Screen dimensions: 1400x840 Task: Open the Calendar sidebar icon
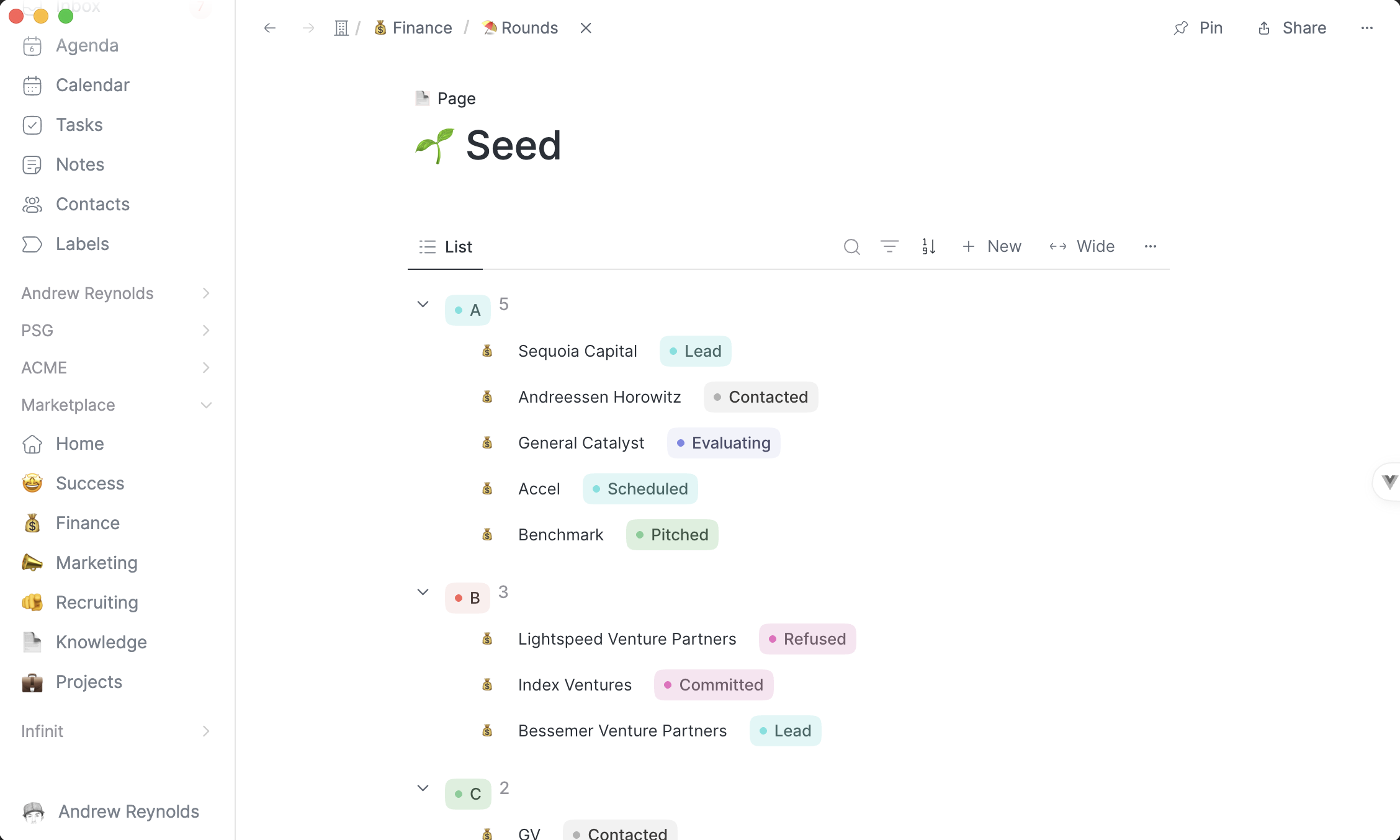click(32, 86)
